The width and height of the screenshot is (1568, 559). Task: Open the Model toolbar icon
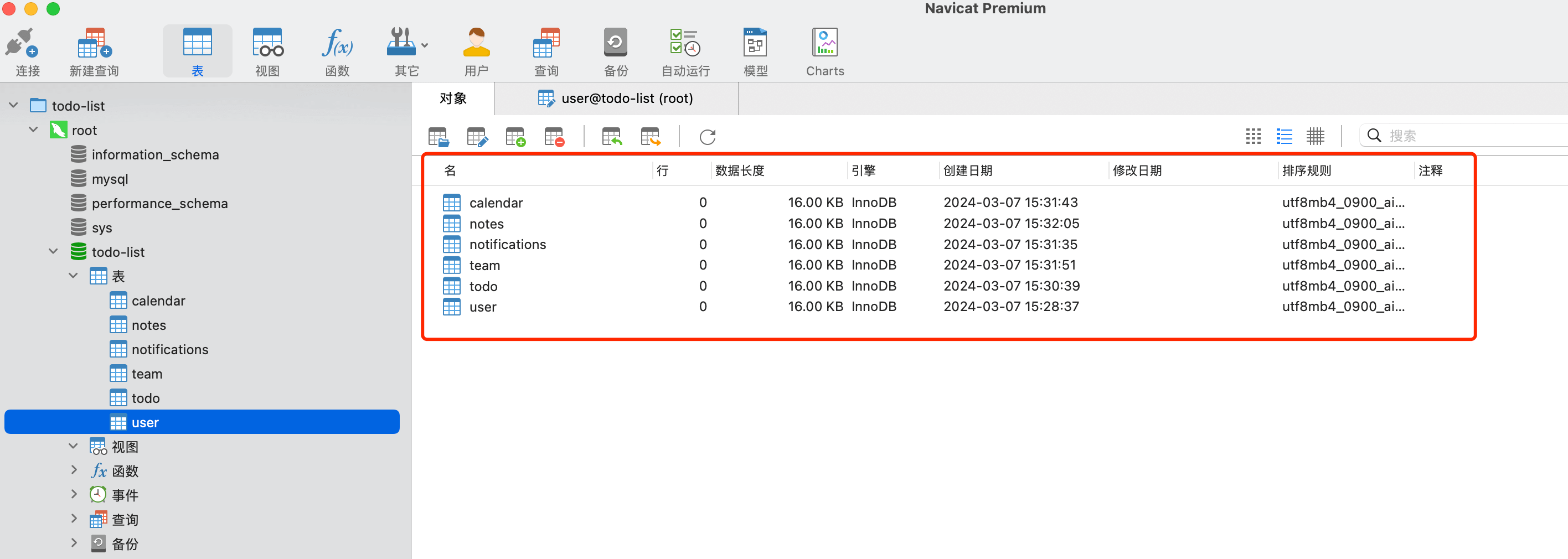coord(755,44)
